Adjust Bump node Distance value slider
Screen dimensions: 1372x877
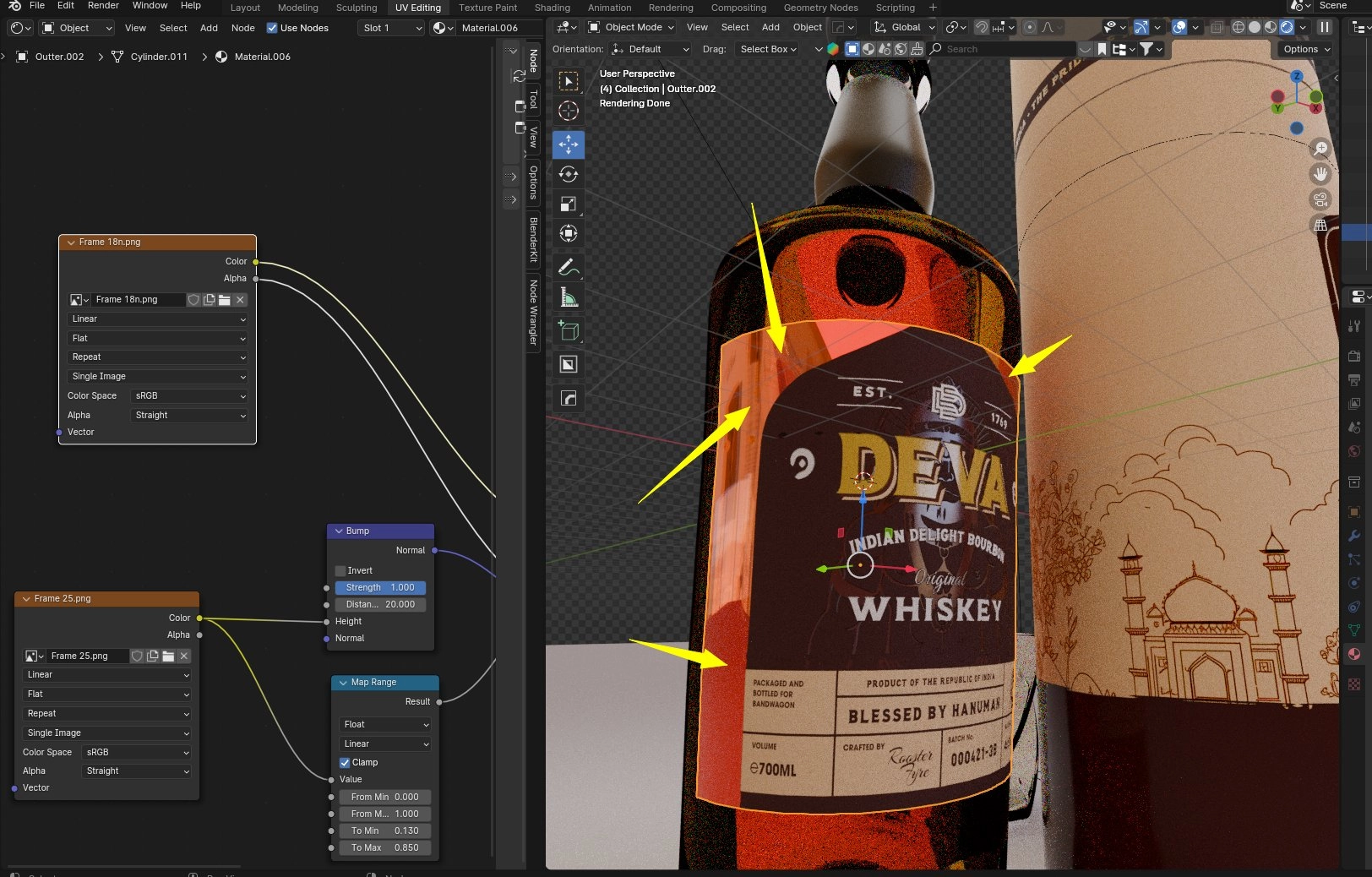click(x=380, y=605)
